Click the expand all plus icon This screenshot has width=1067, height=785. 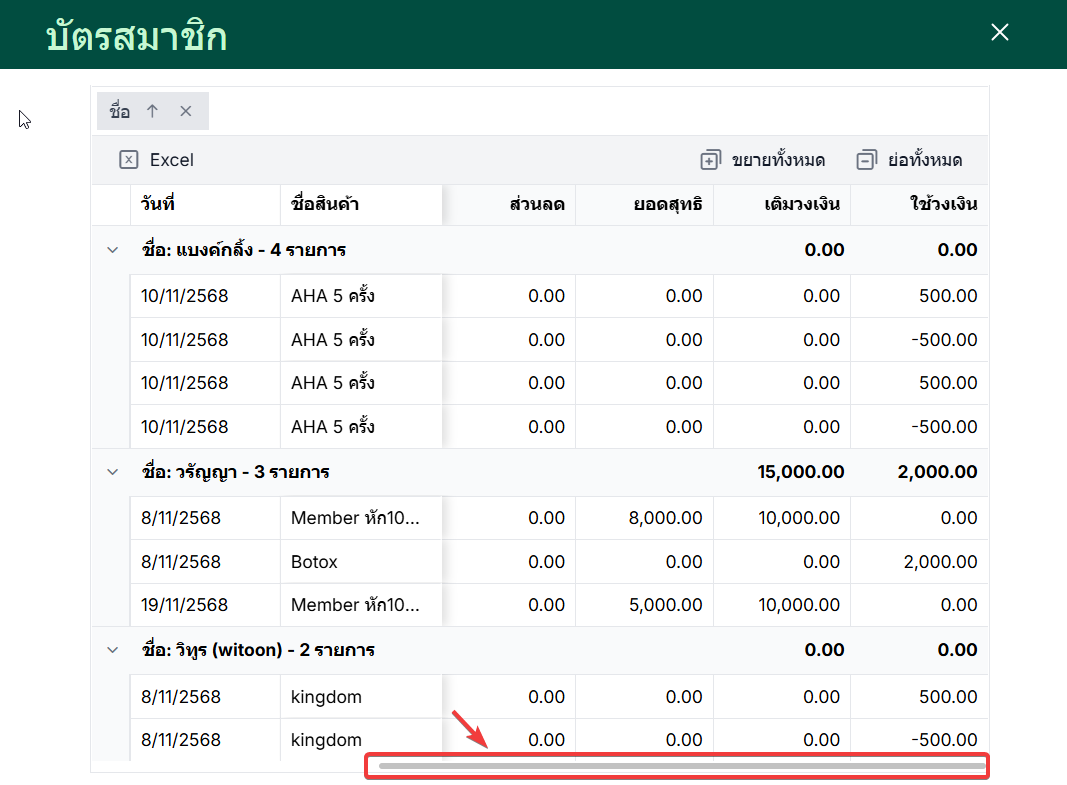pos(710,160)
